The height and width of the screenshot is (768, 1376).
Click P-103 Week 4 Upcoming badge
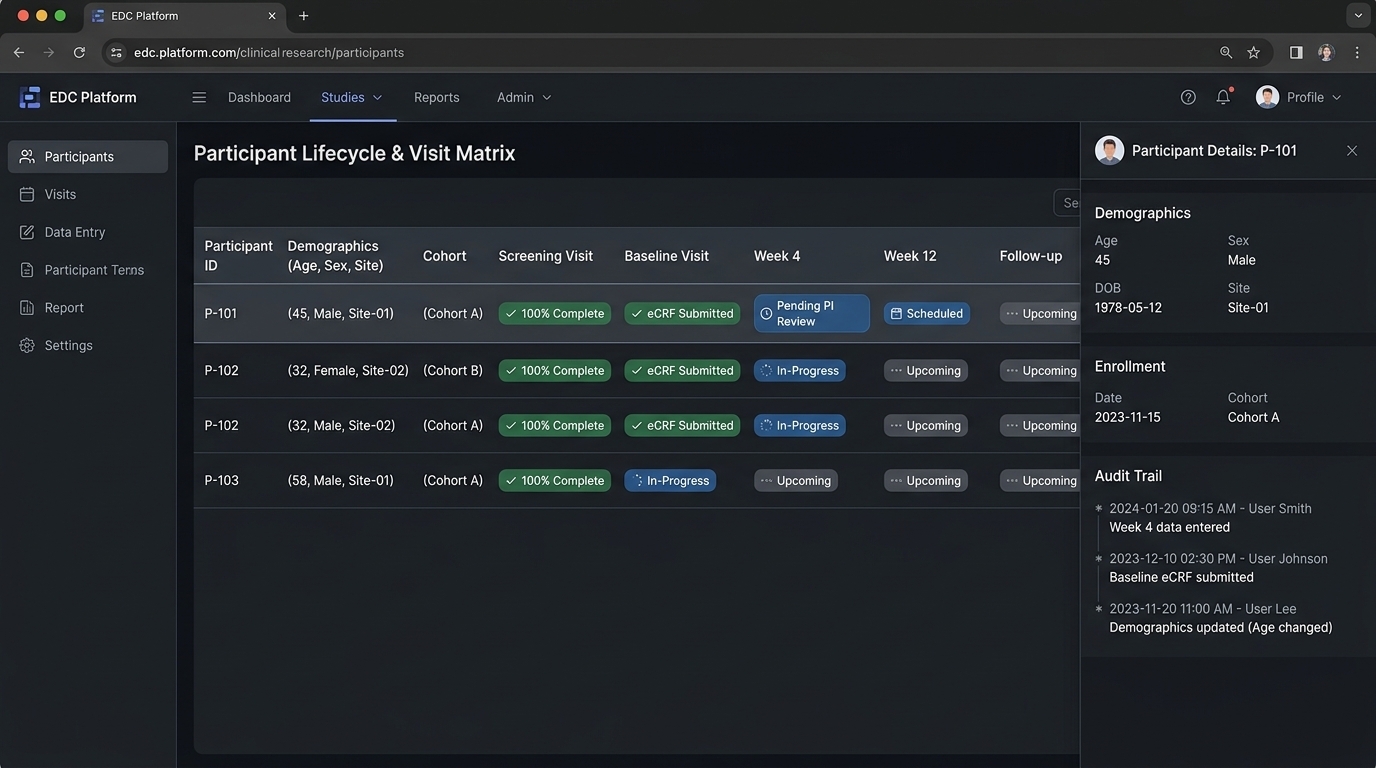click(795, 480)
